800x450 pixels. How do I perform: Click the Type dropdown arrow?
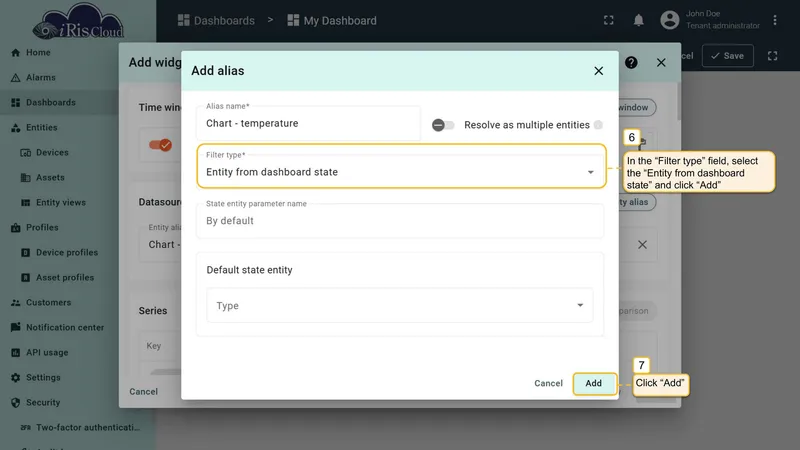580,305
